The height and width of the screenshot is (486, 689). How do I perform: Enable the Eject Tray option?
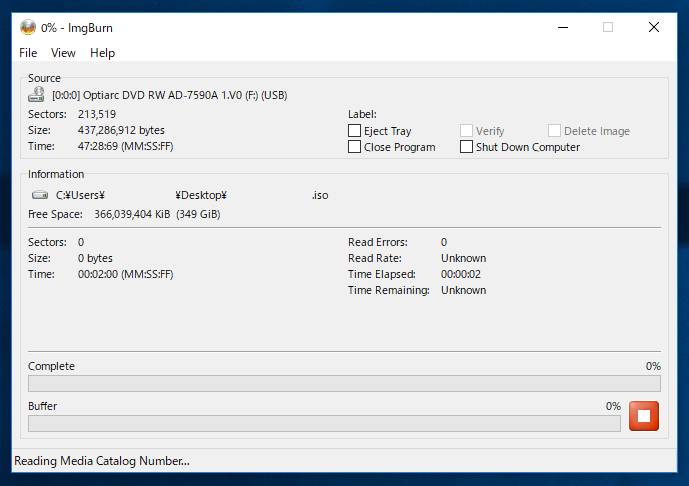[x=355, y=131]
